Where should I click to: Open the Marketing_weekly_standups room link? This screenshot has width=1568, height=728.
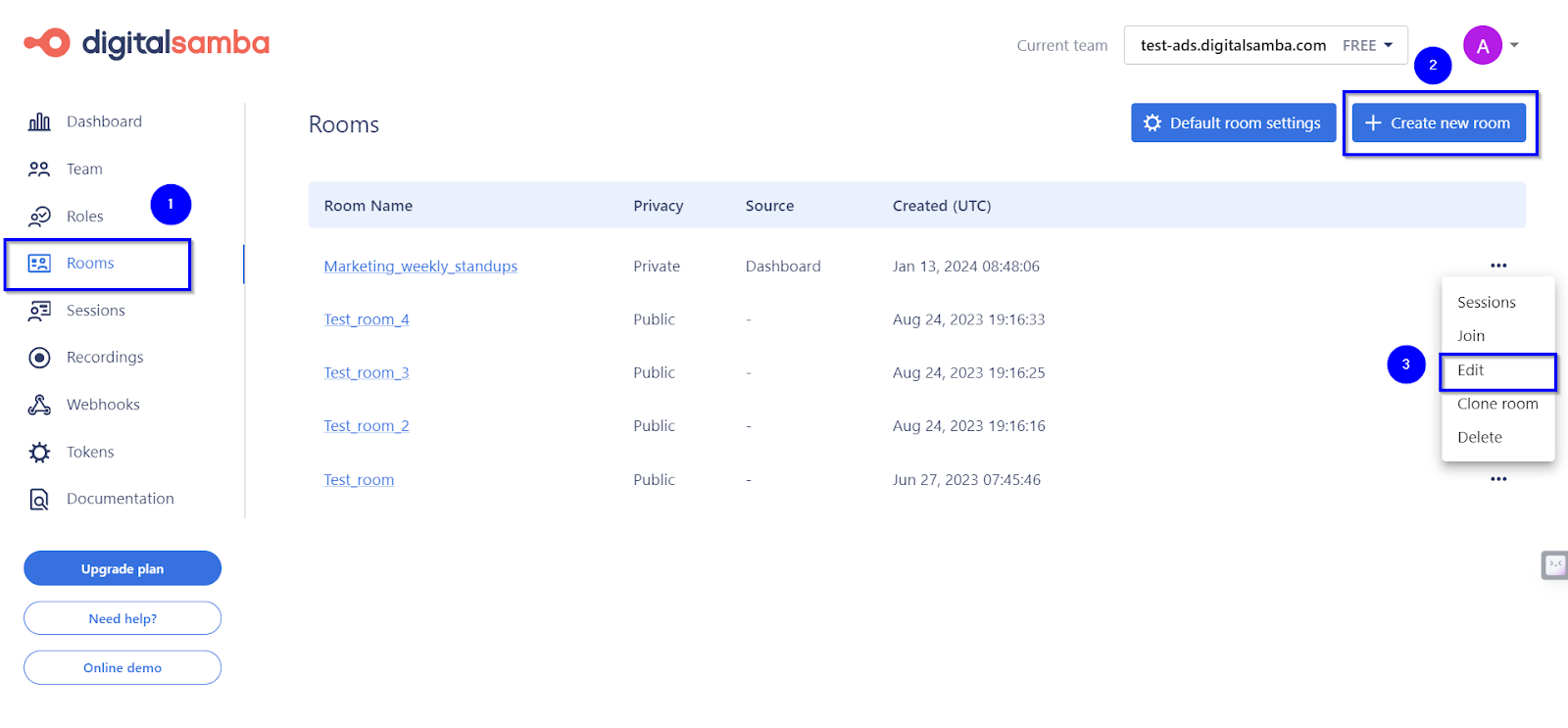[x=420, y=267]
